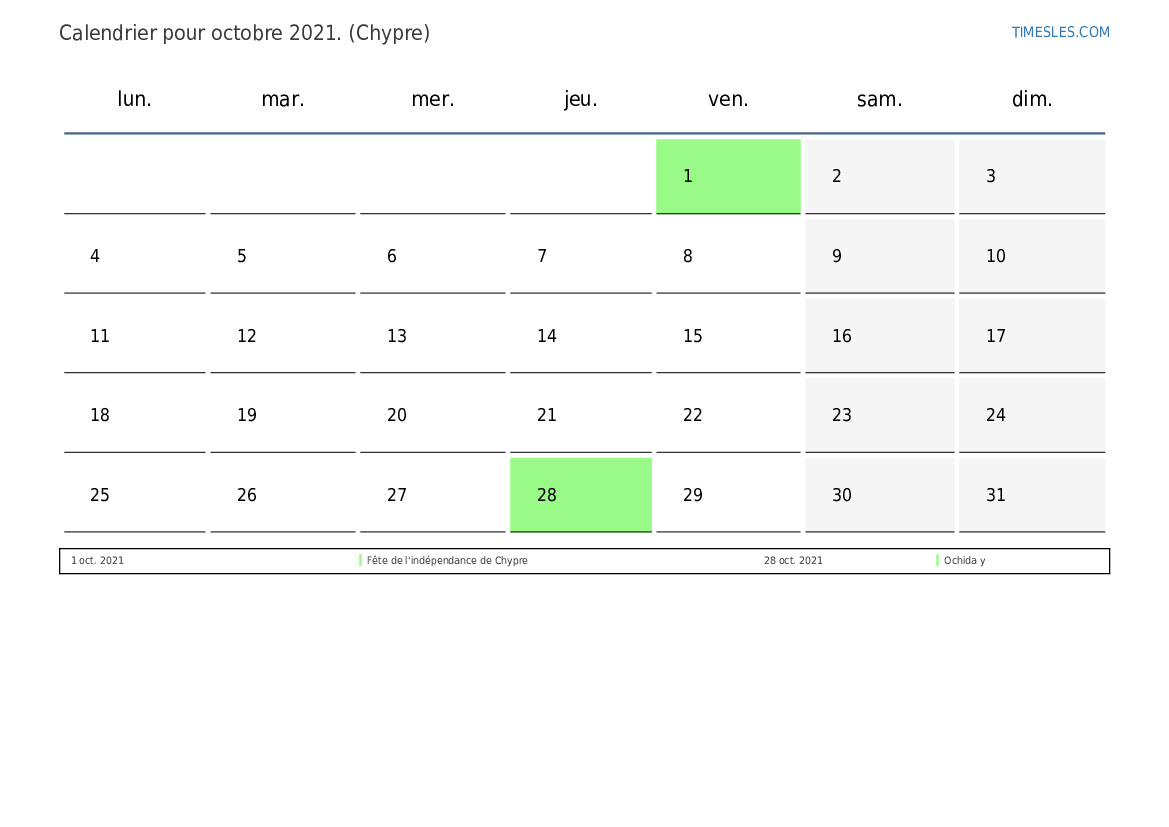Click the 'jeu.' weekday header
This screenshot has height=827, width=1169.
[581, 99]
